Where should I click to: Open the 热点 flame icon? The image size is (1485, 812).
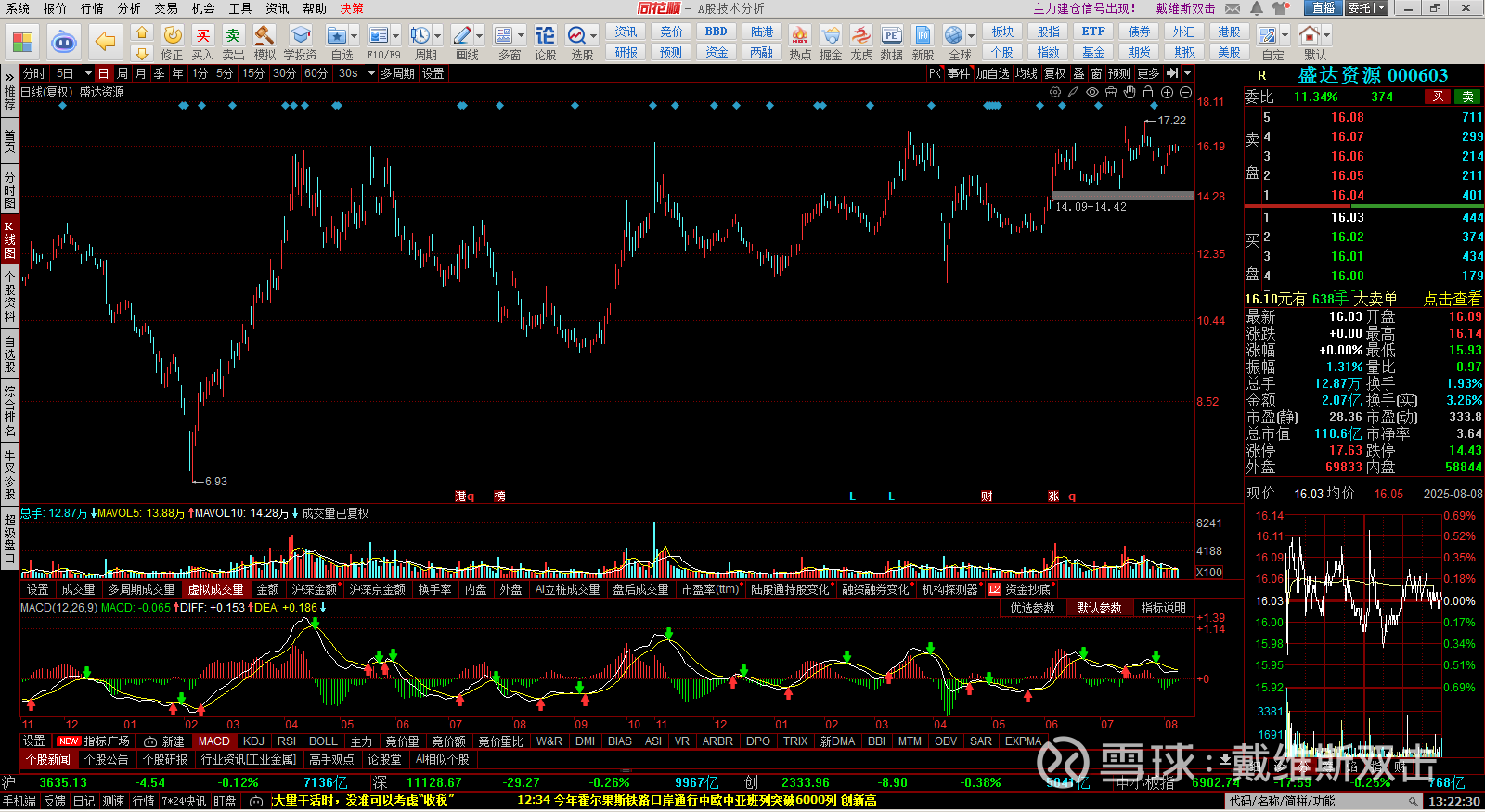(799, 35)
